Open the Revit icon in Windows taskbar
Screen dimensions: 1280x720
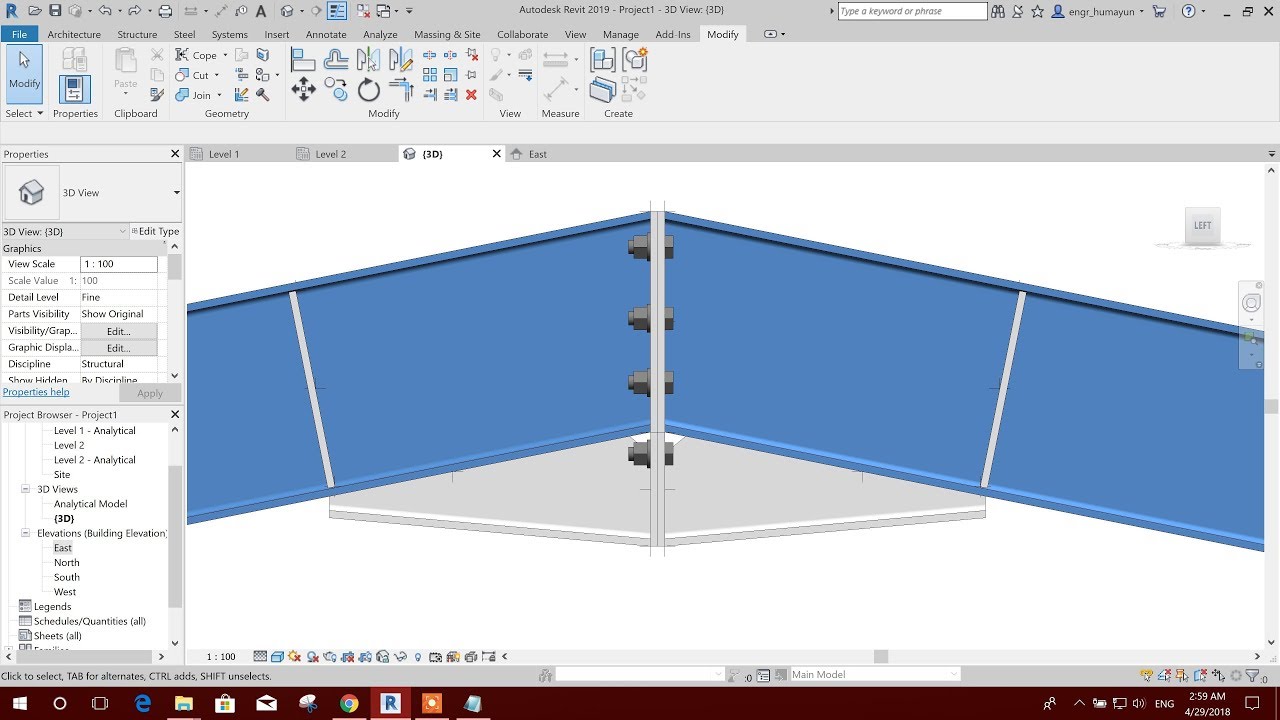tap(390, 703)
